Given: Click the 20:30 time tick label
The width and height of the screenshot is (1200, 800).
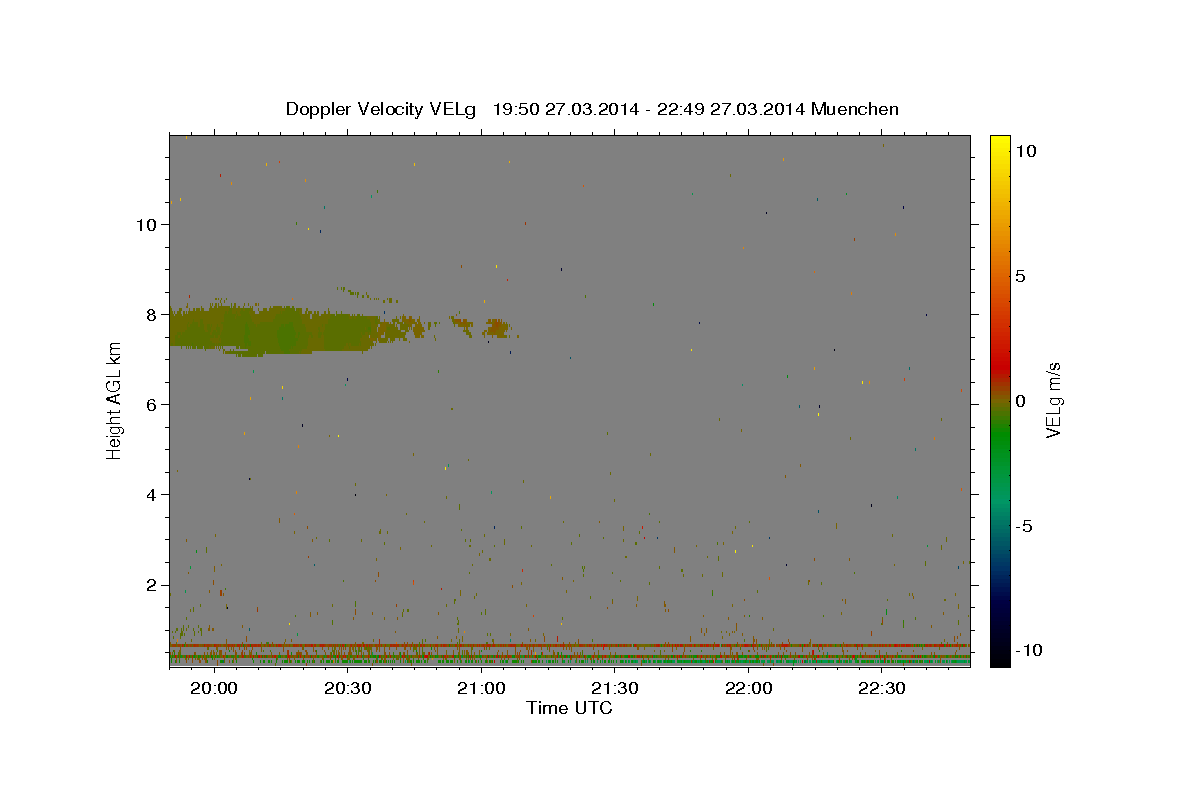Looking at the screenshot, I should (x=347, y=688).
